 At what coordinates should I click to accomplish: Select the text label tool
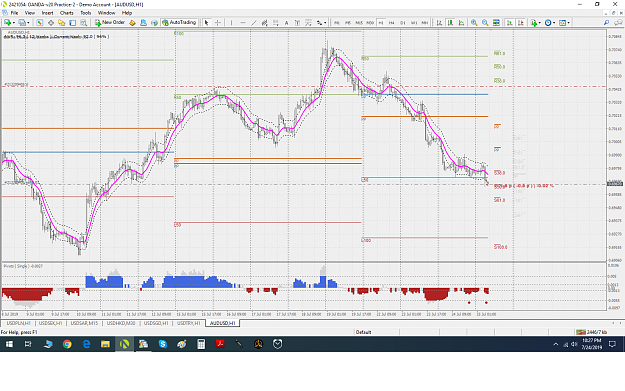[x=286, y=23]
